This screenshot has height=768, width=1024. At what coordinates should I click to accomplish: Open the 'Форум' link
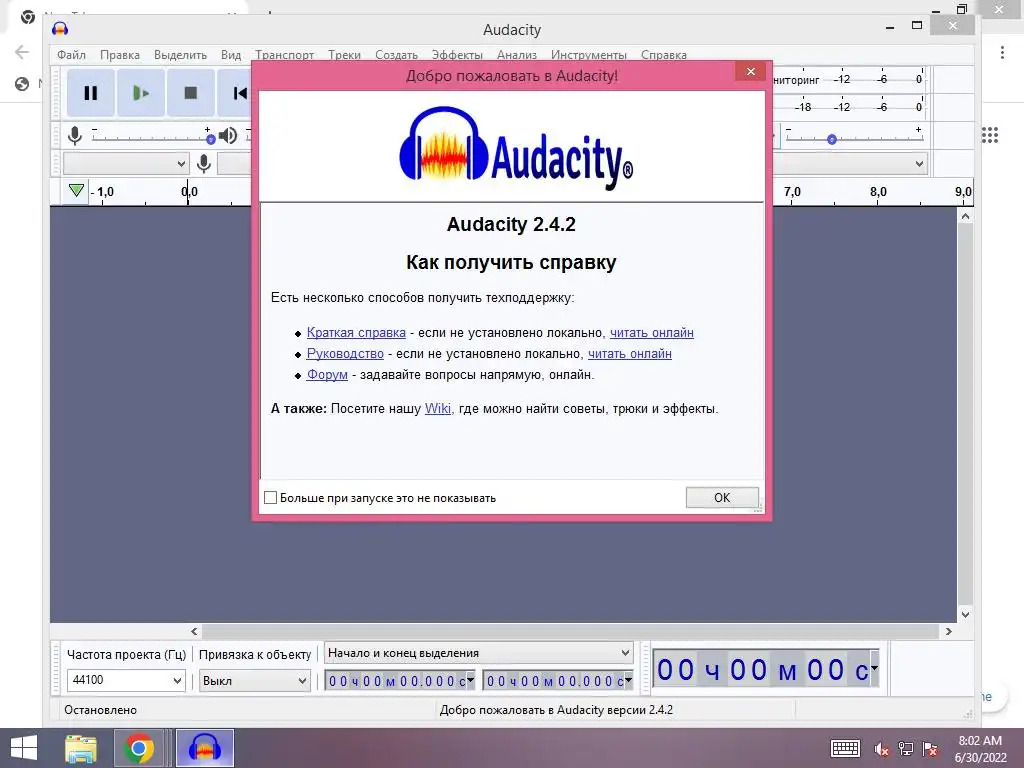pos(327,375)
